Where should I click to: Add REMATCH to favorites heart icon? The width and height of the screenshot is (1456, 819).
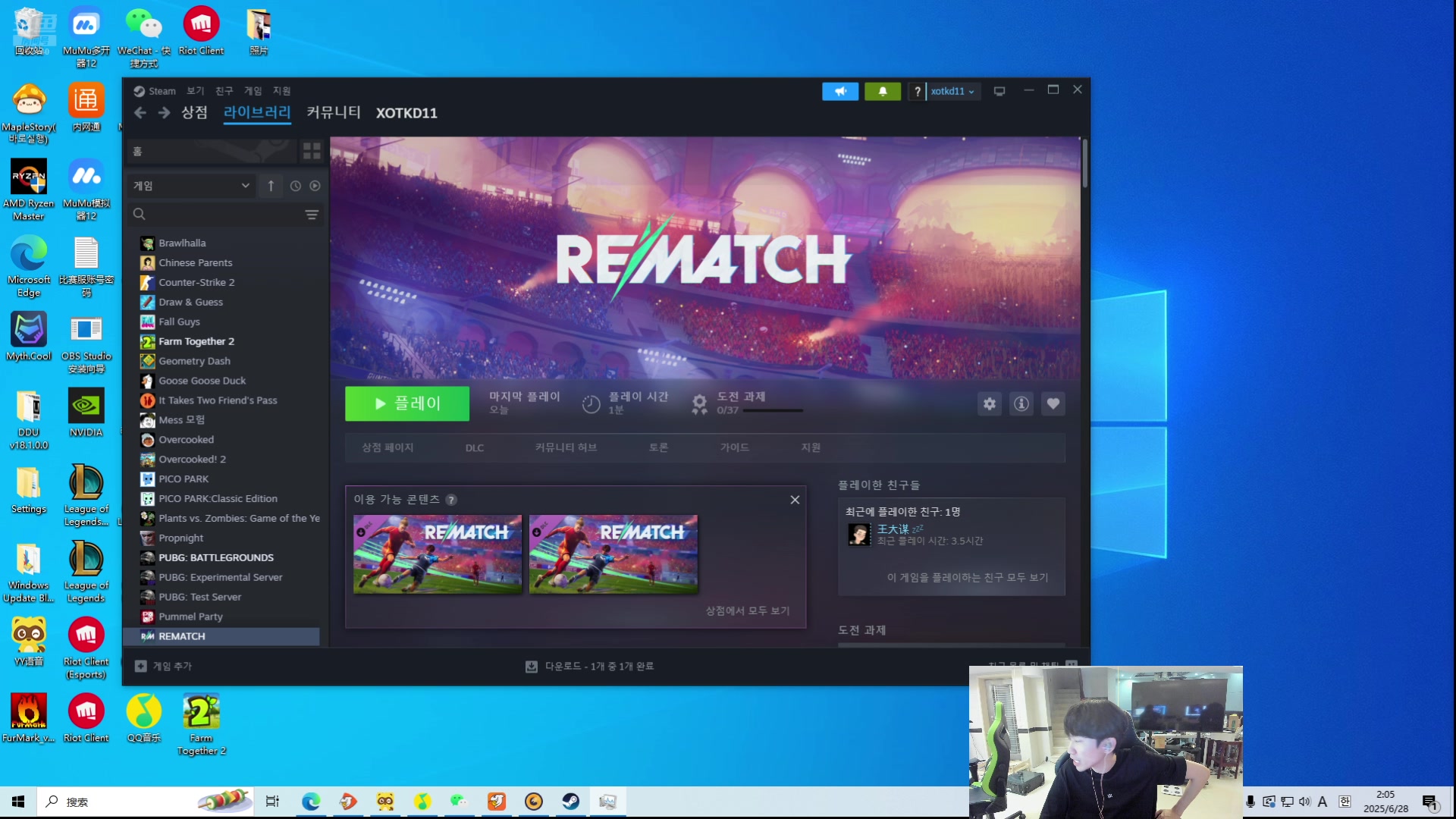[x=1053, y=403]
